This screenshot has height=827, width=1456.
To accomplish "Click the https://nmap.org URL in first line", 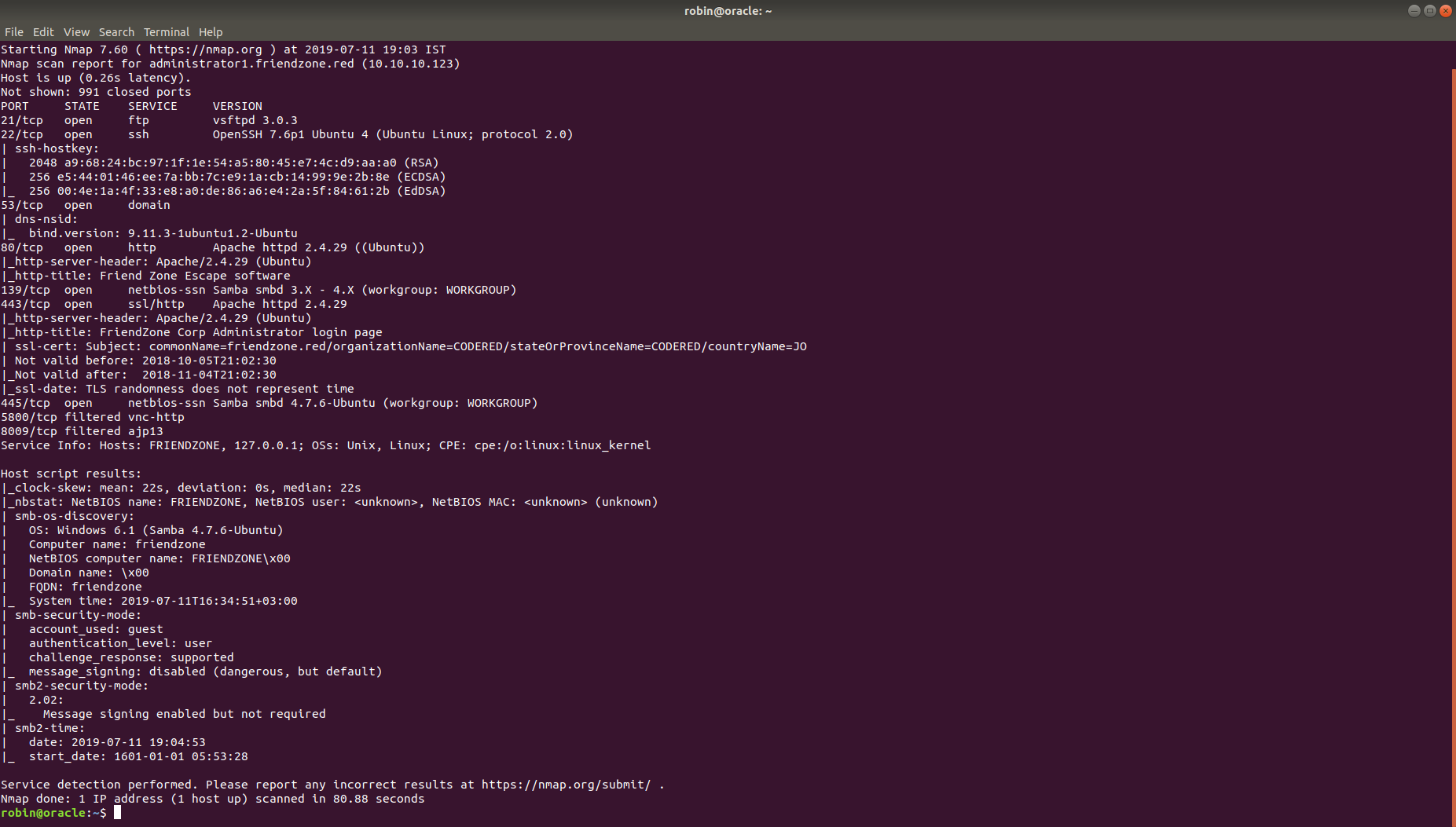I will (206, 49).
